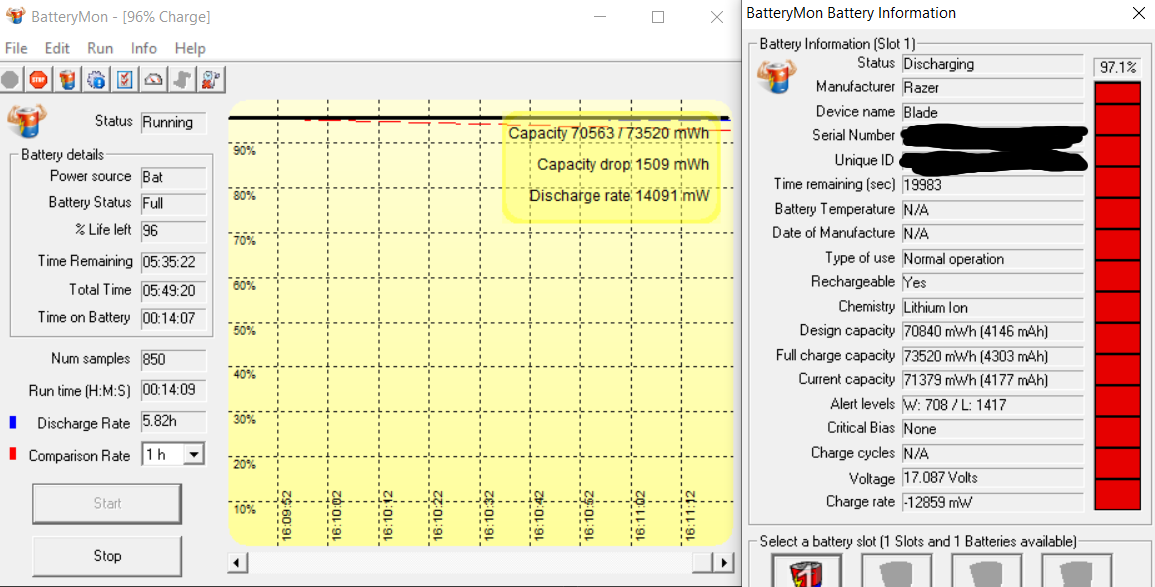Click the blue gear info toolbar icon
Viewport: 1155px width, 587px height.
[x=95, y=79]
